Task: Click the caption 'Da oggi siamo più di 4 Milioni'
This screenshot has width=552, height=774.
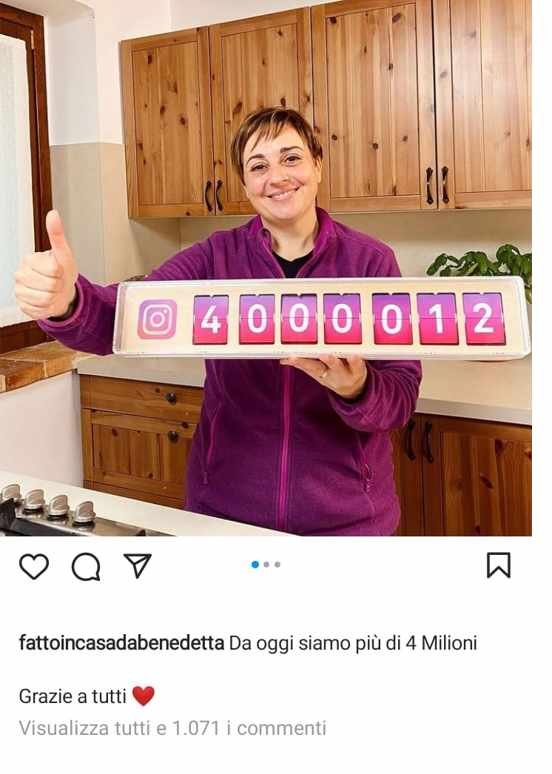Action: click(x=354, y=643)
